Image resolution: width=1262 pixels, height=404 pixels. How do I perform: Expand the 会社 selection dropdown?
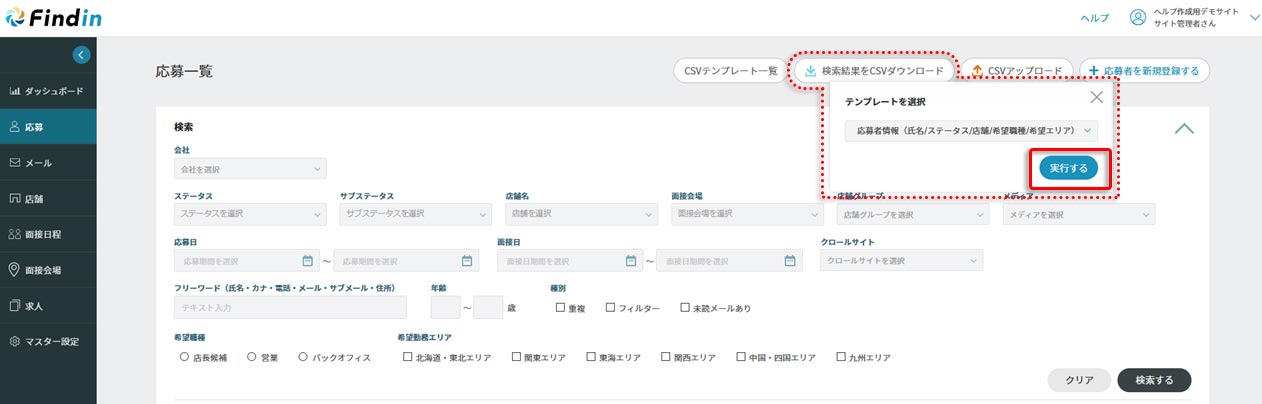250,168
